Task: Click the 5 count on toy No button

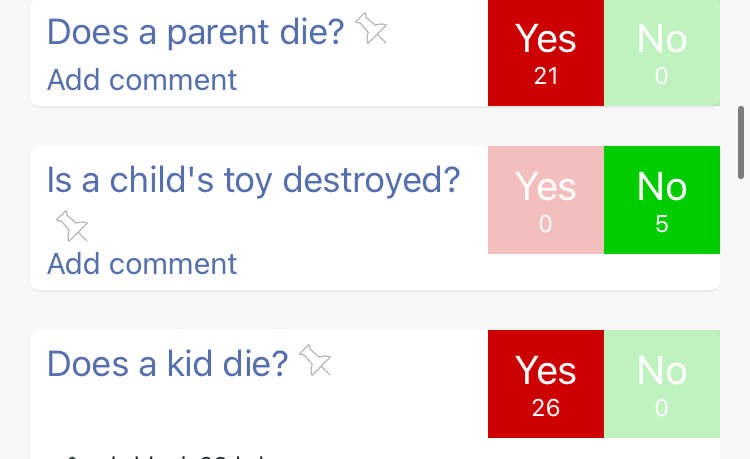Action: tap(662, 224)
